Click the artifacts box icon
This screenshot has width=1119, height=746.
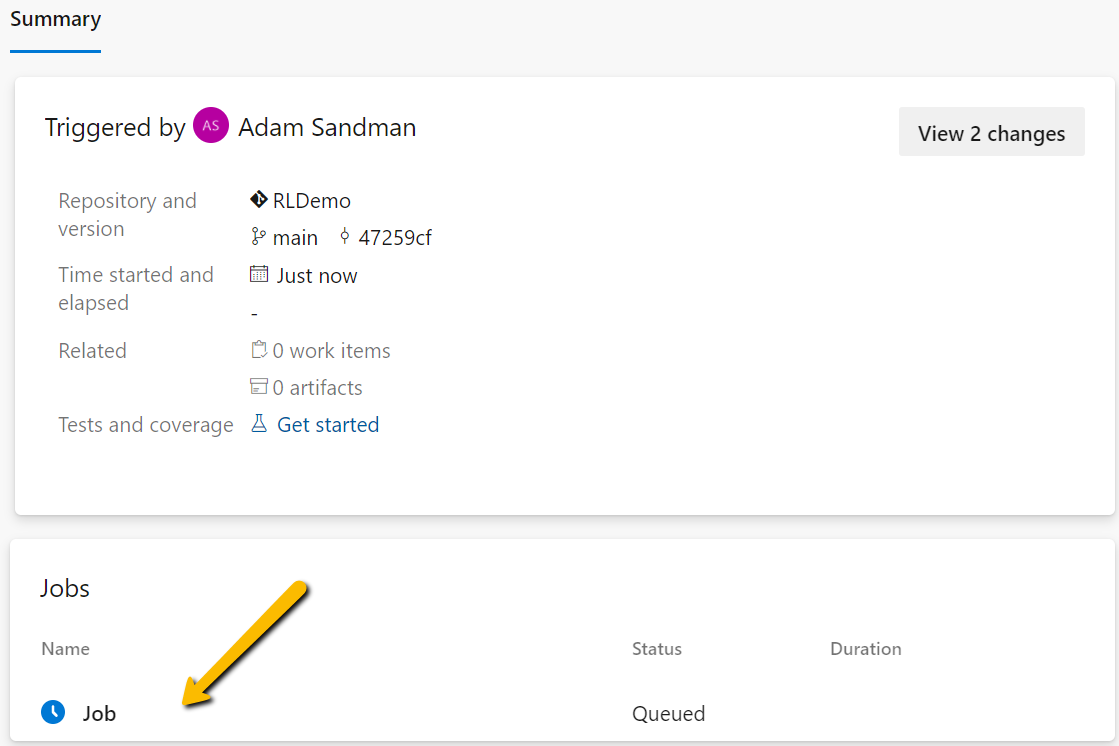tap(258, 387)
